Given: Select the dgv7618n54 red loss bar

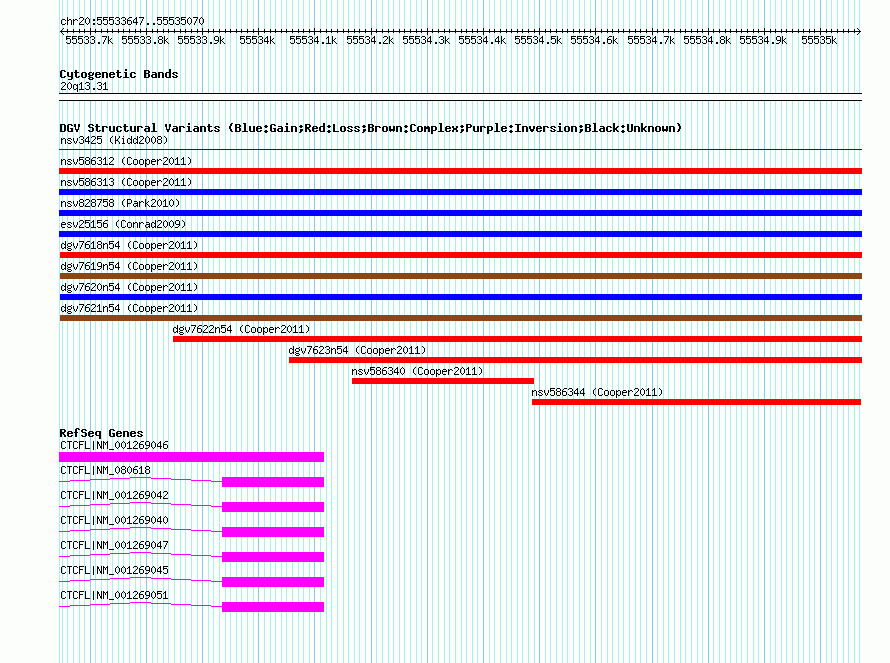Looking at the screenshot, I should pyautogui.click(x=460, y=255).
